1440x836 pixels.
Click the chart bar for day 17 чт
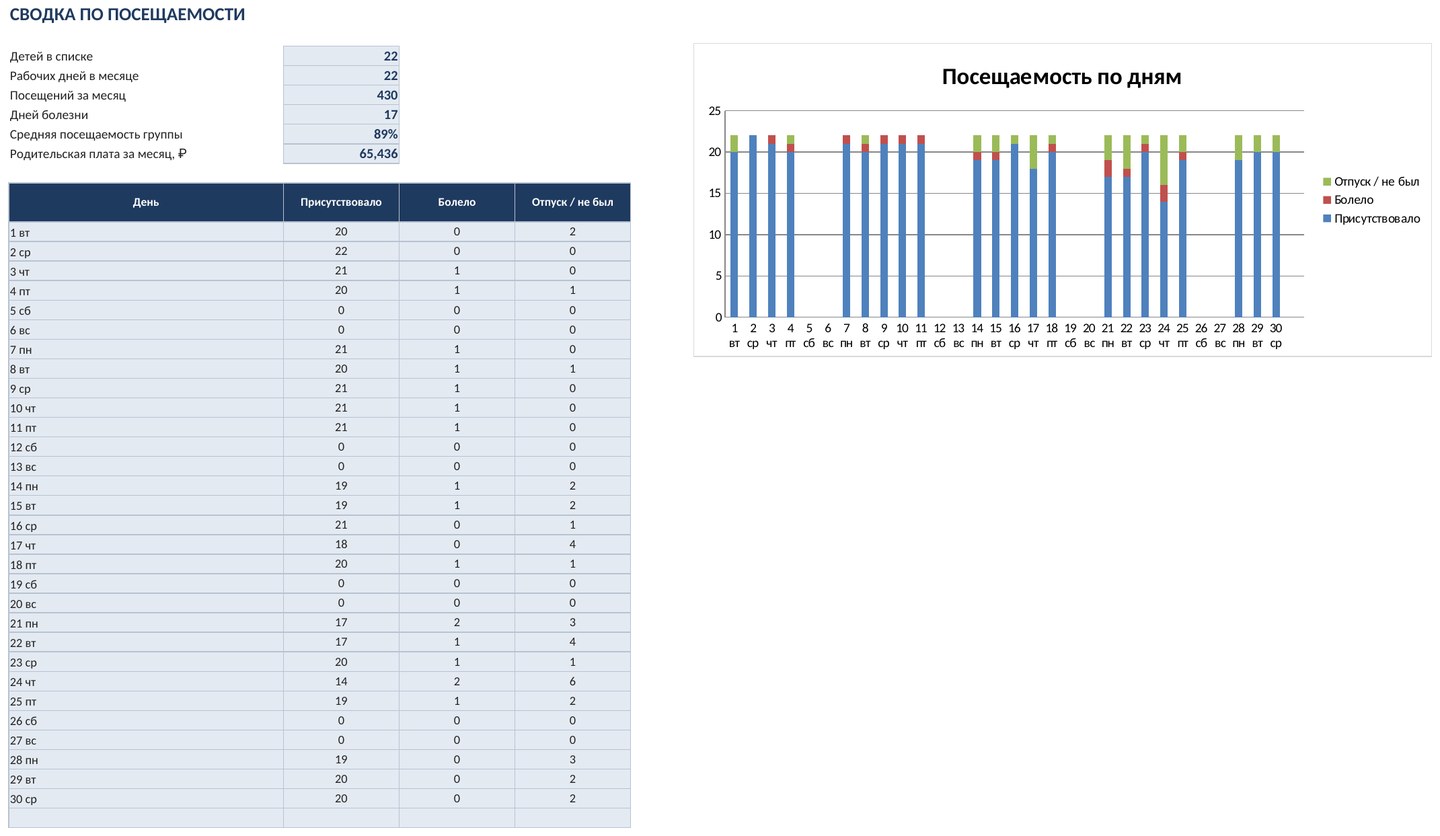tap(1033, 226)
